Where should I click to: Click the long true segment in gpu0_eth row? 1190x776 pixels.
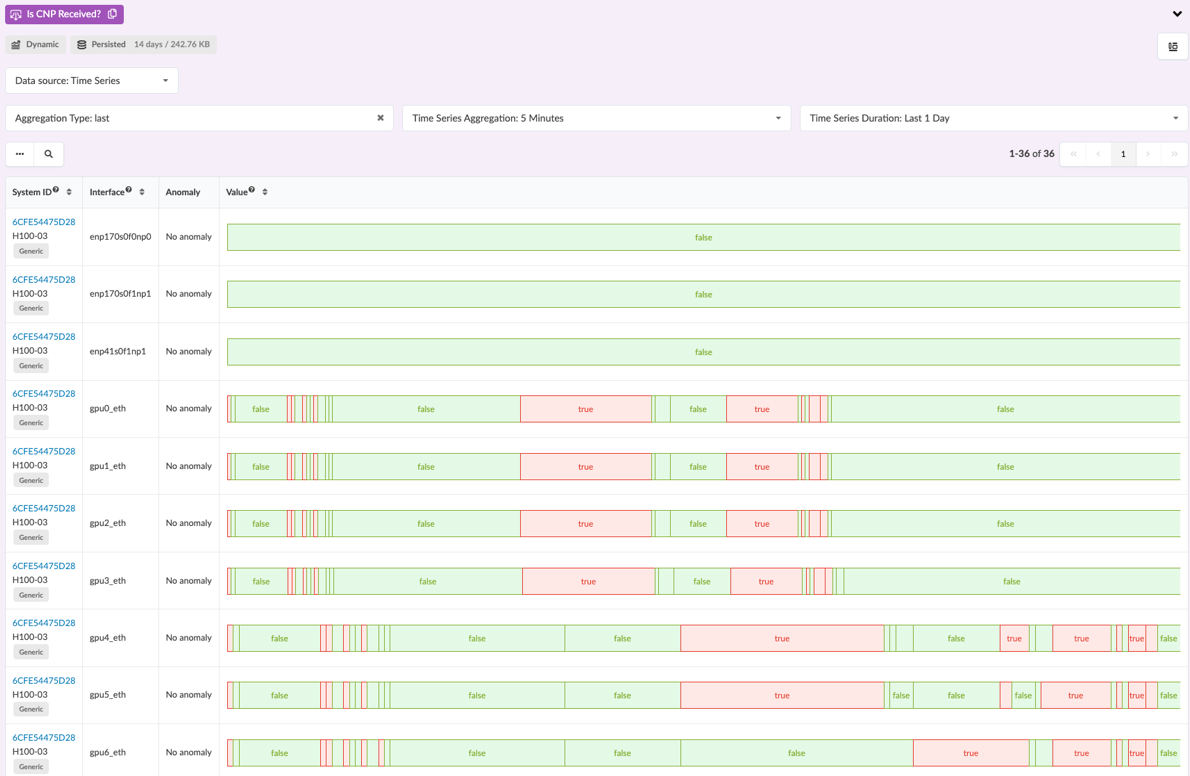[x=586, y=409]
